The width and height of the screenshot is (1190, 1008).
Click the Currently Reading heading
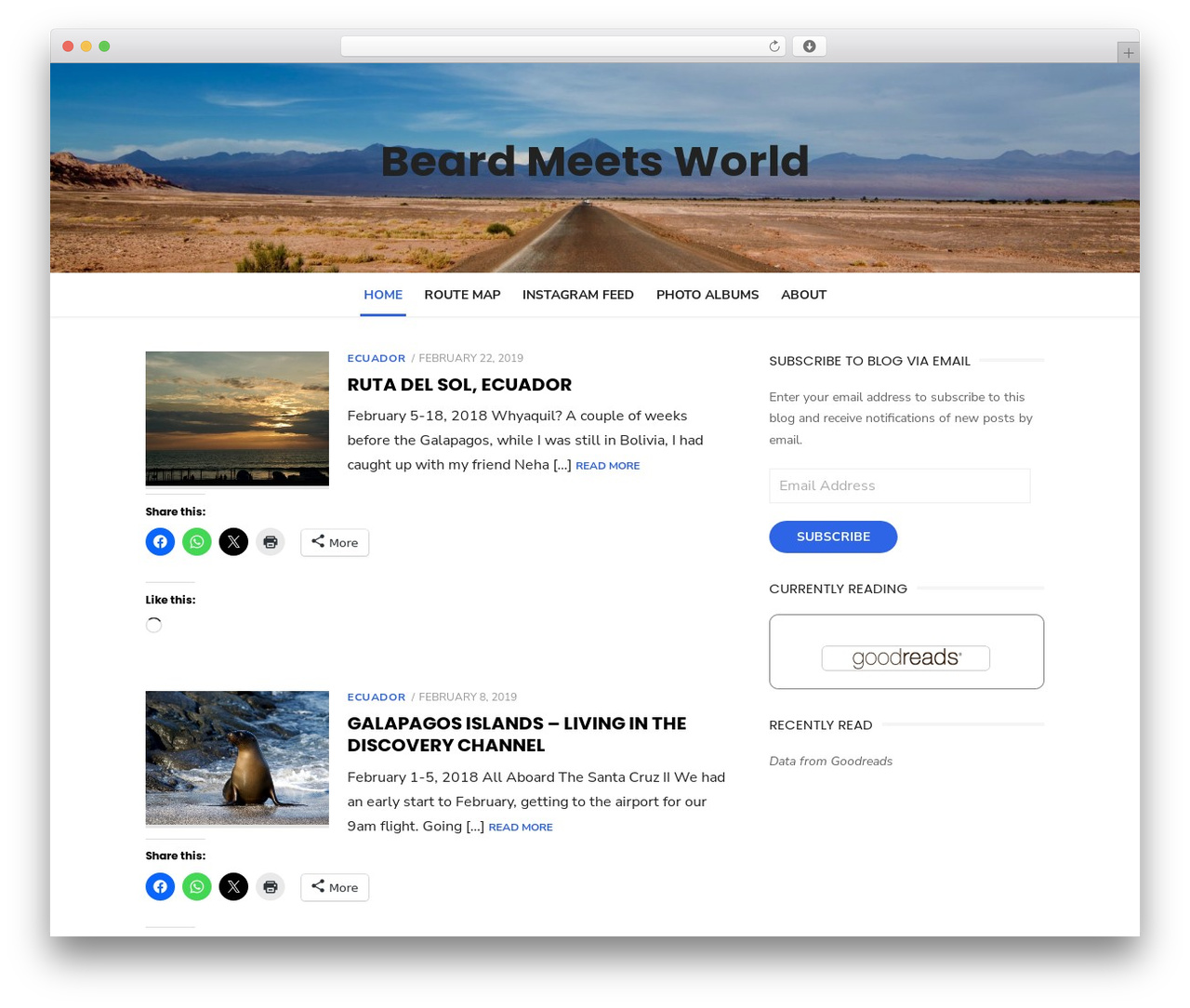[838, 589]
